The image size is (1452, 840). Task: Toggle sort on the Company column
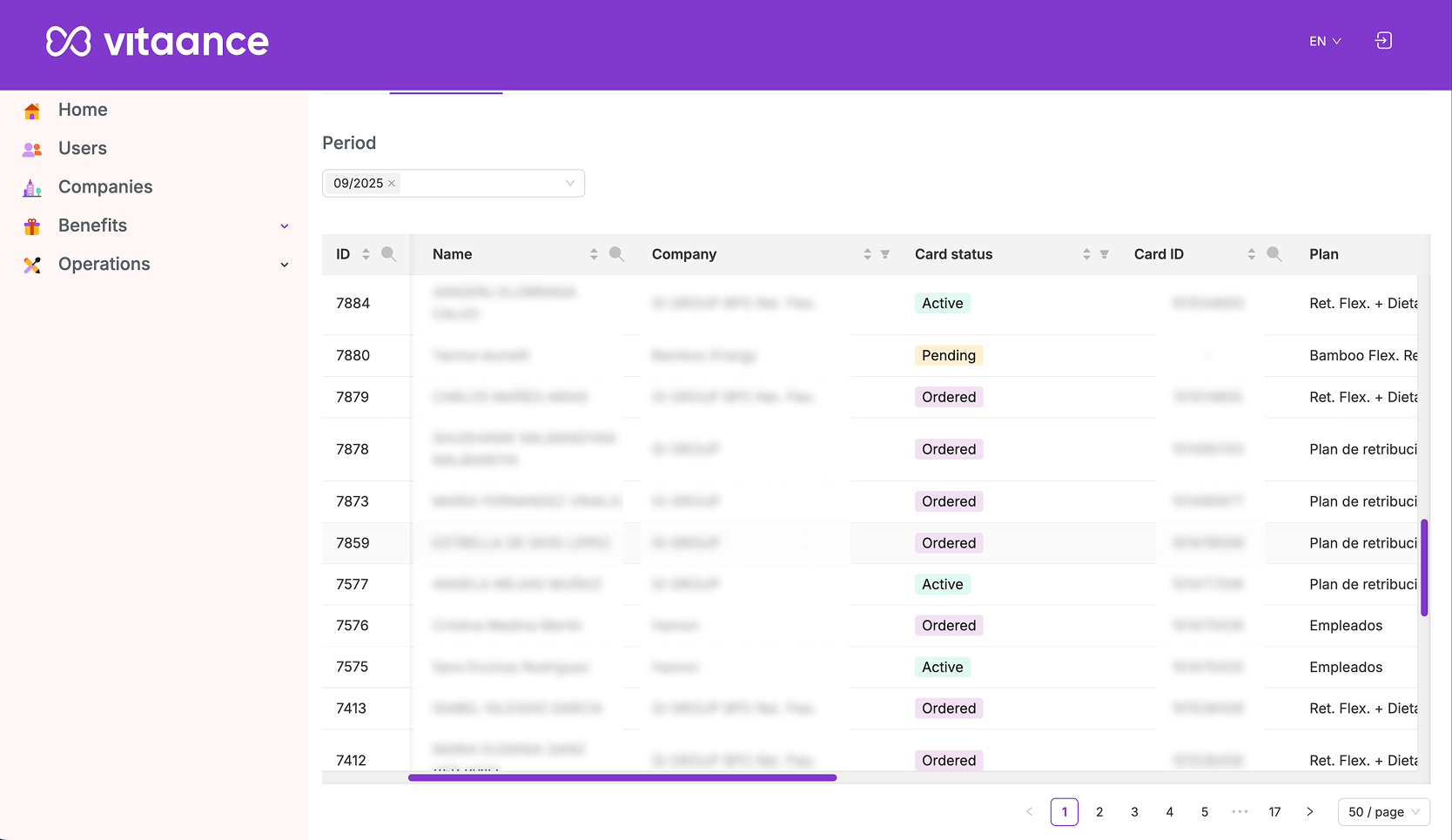867,253
